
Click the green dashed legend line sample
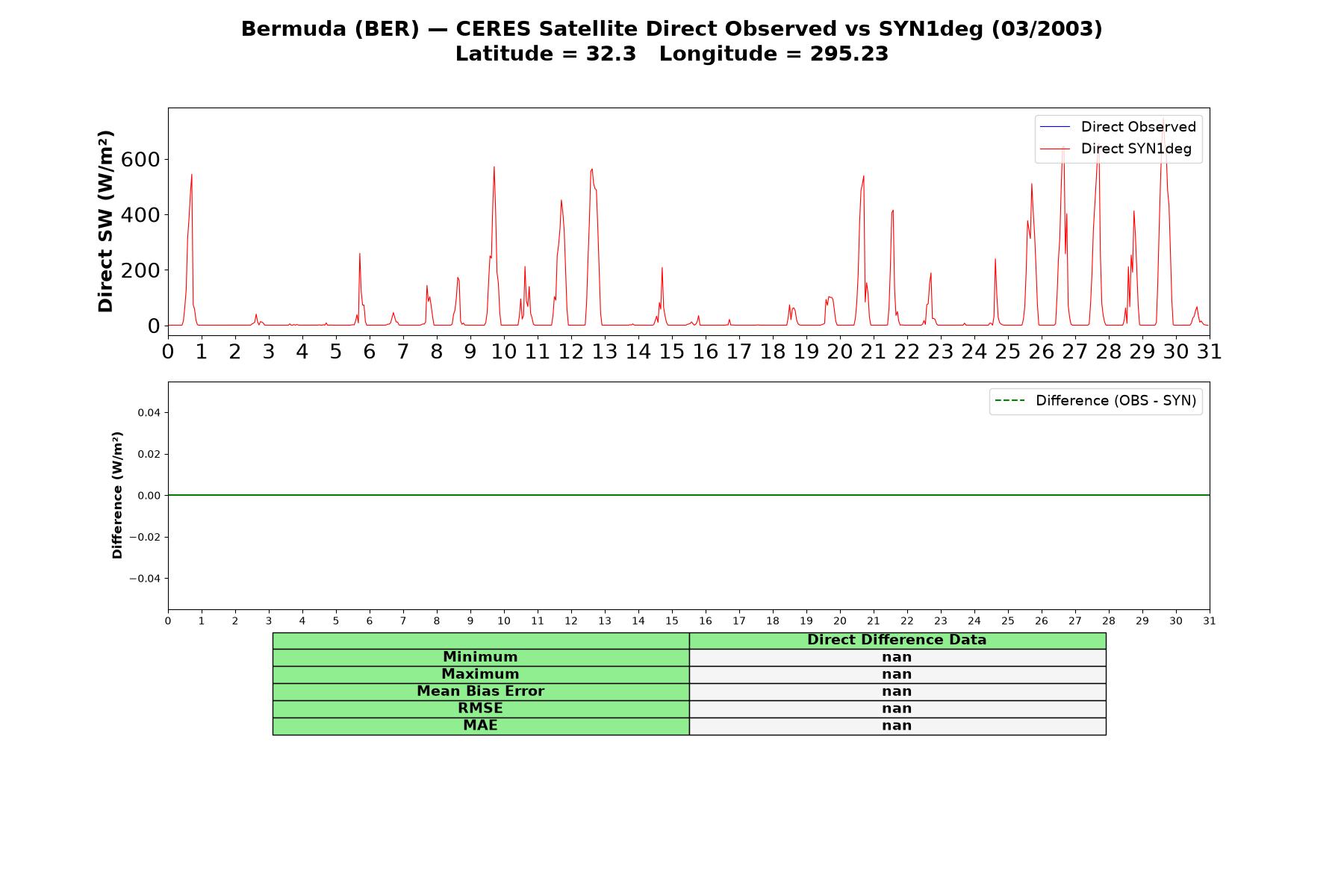pyautogui.click(x=1009, y=401)
